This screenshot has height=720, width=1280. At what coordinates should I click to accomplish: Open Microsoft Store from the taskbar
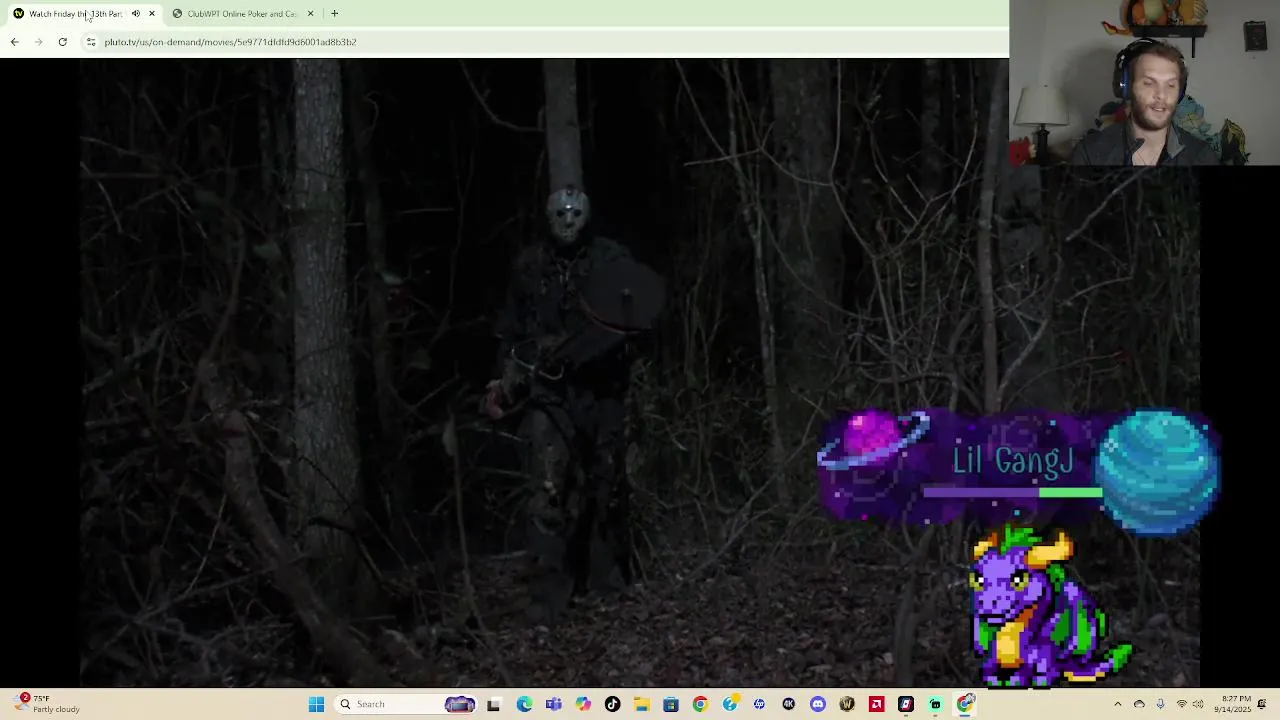point(671,704)
